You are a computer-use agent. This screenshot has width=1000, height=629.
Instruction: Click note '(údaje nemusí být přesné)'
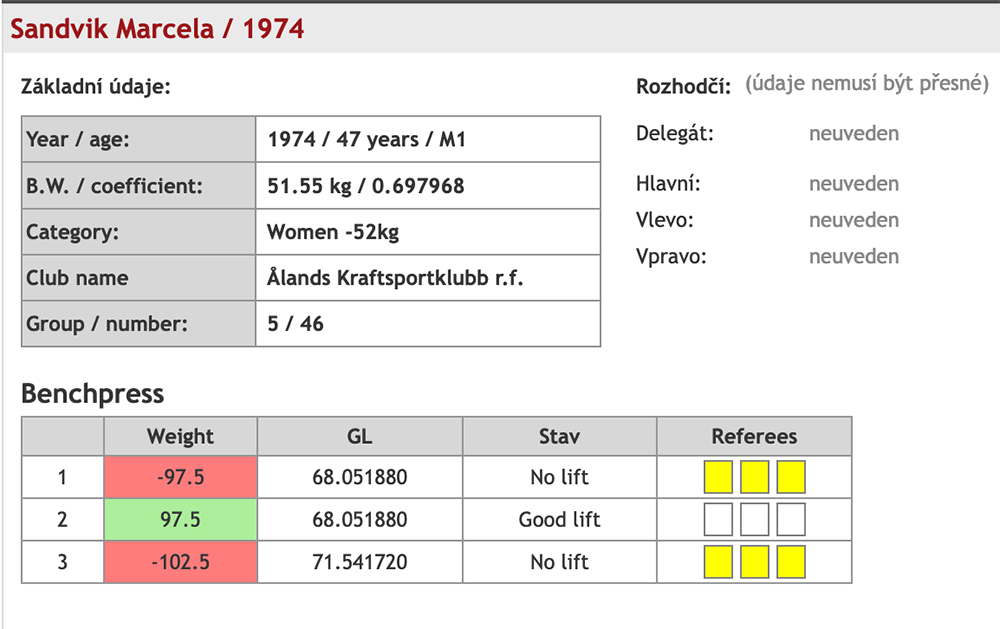[867, 84]
